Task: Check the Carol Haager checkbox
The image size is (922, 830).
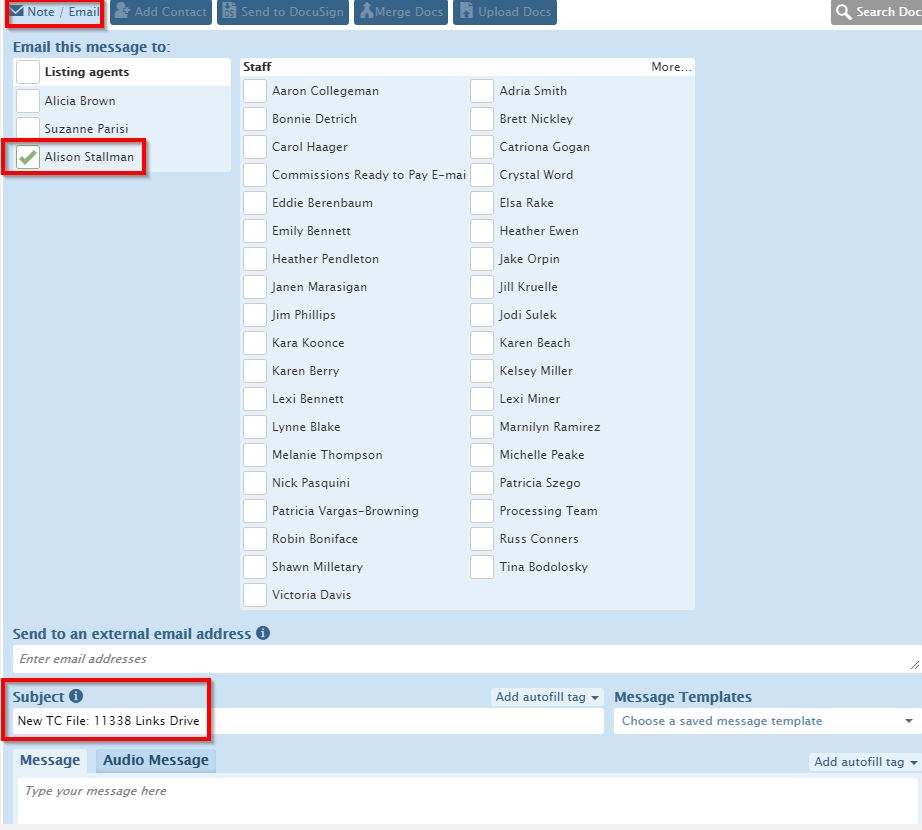Action: click(255, 147)
